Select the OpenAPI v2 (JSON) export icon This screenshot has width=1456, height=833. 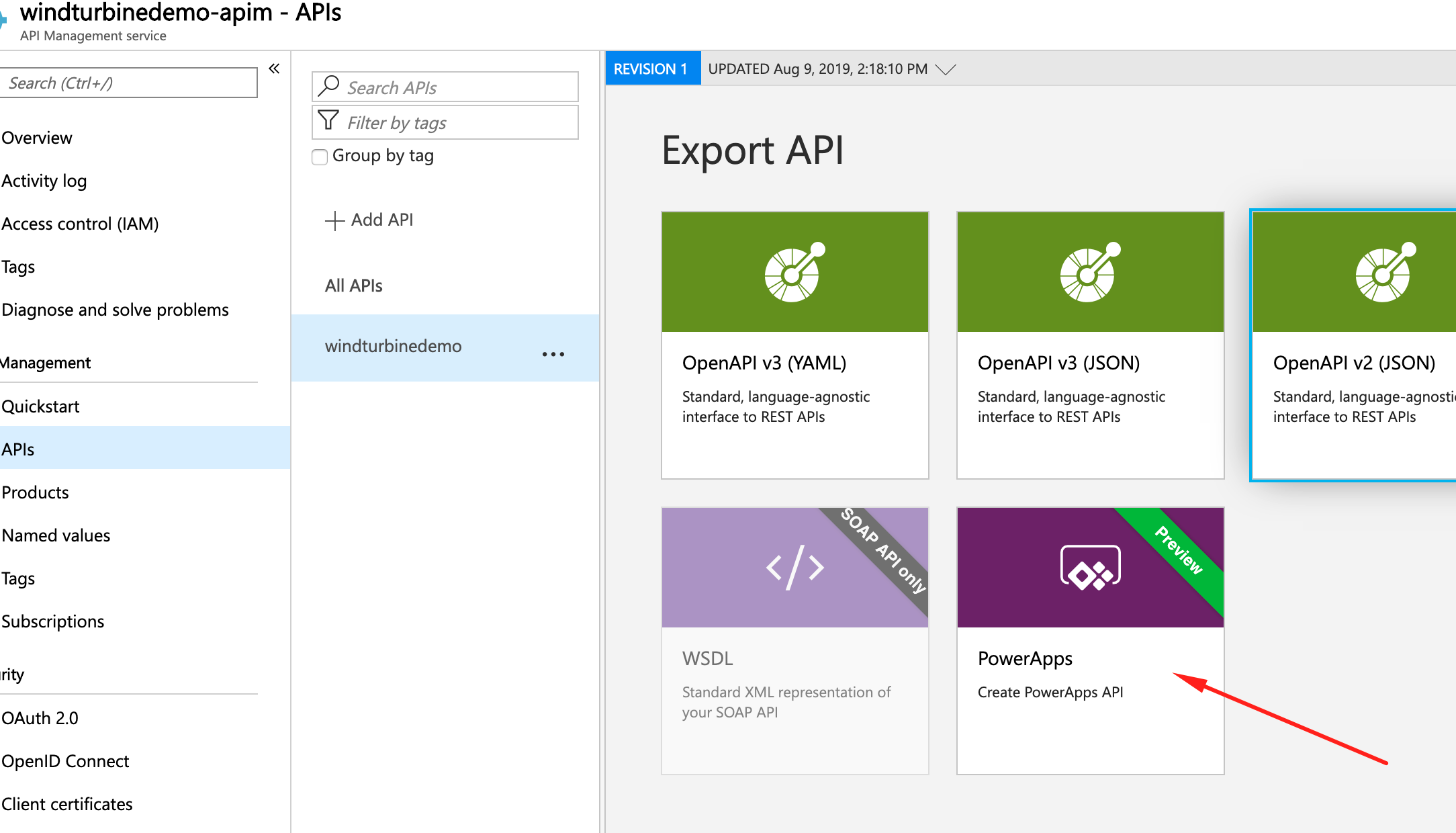point(1385,271)
